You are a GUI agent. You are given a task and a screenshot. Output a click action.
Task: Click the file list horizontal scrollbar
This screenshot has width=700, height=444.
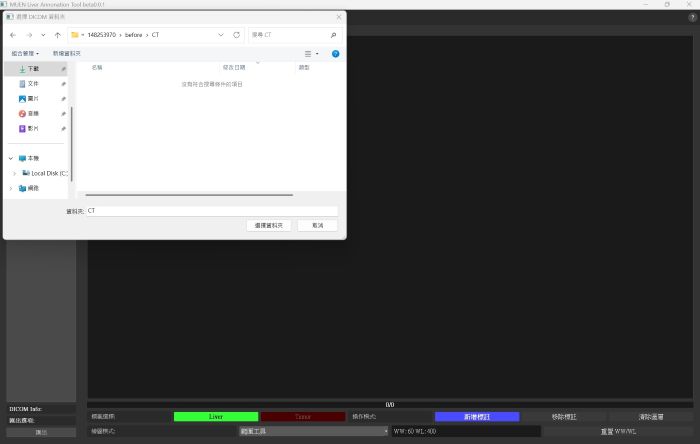tap(189, 195)
